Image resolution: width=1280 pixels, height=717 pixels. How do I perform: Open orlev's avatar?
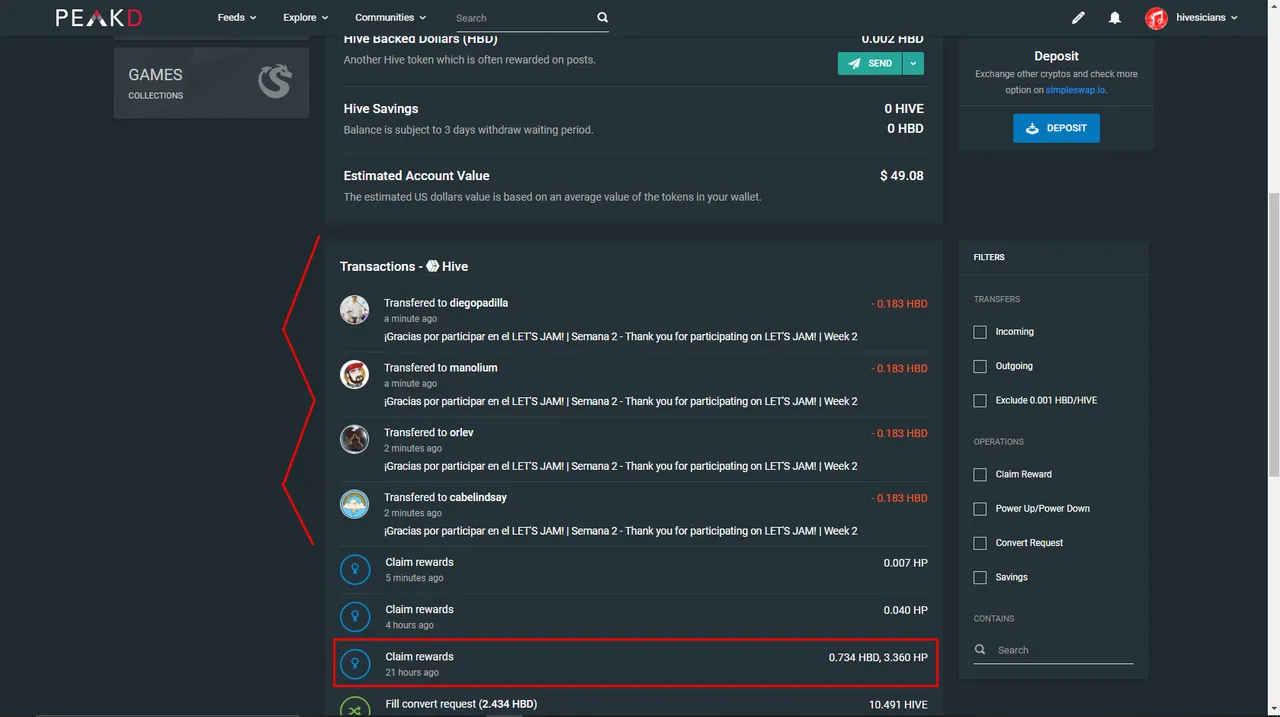[x=354, y=440]
